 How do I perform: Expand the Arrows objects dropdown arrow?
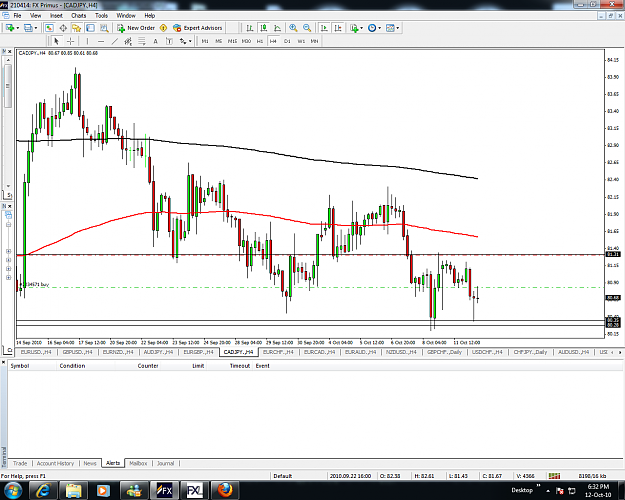[190, 41]
